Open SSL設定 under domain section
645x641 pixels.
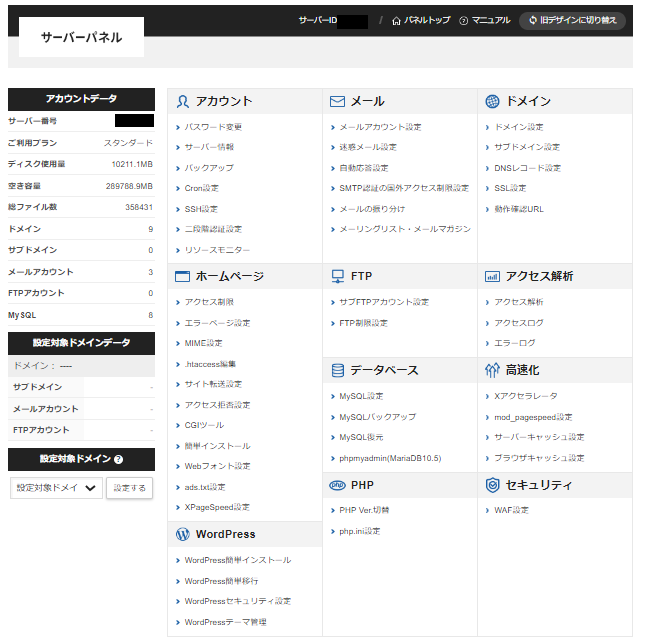(510, 188)
